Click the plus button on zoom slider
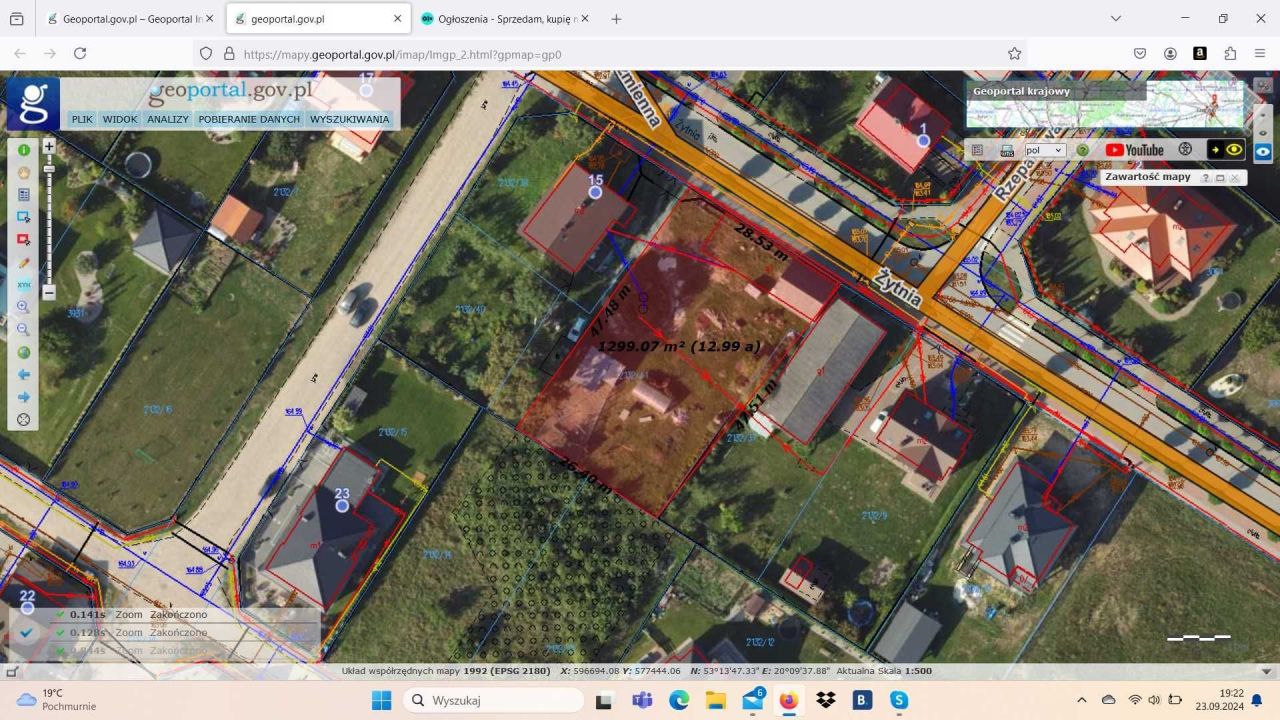The image size is (1280, 720). point(49,146)
